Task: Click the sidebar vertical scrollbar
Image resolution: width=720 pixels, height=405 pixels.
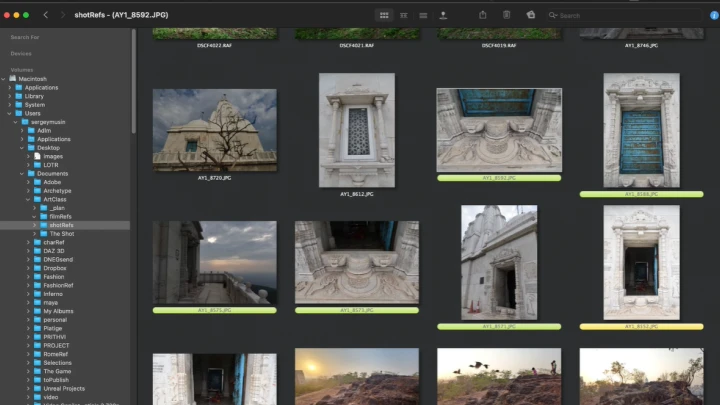Action: point(134,81)
